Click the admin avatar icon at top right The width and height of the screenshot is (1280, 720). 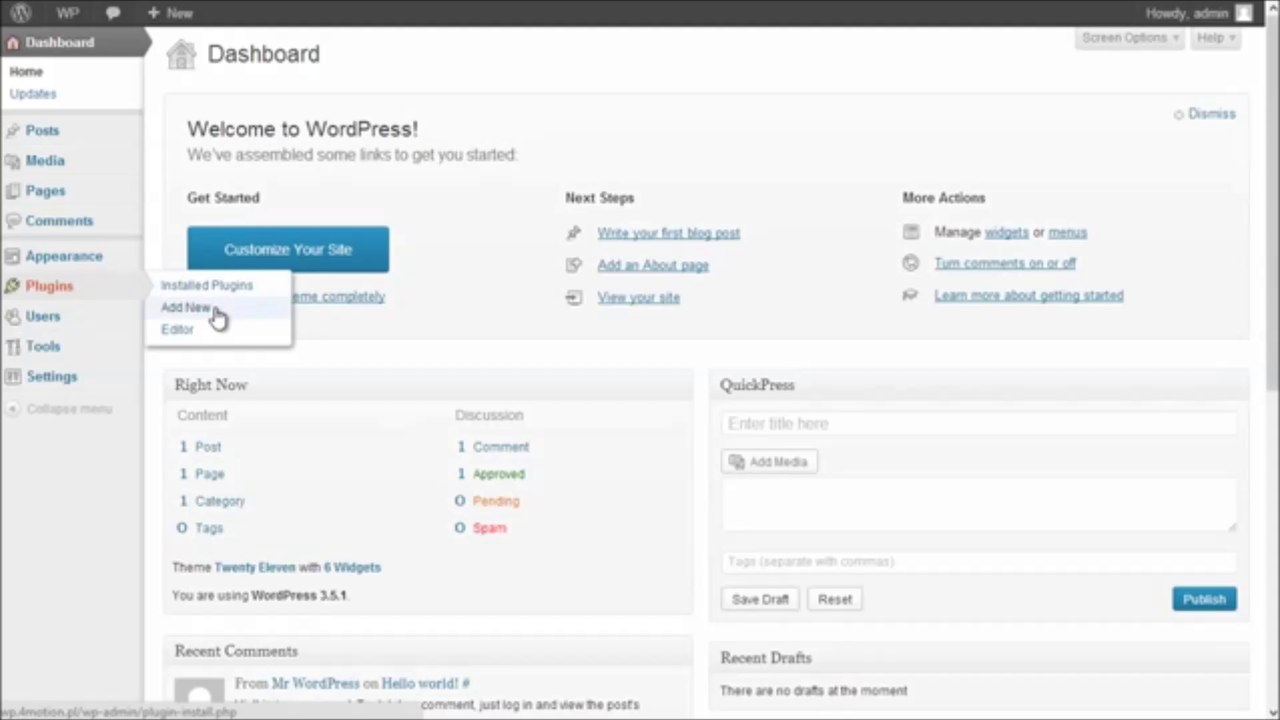1243,13
